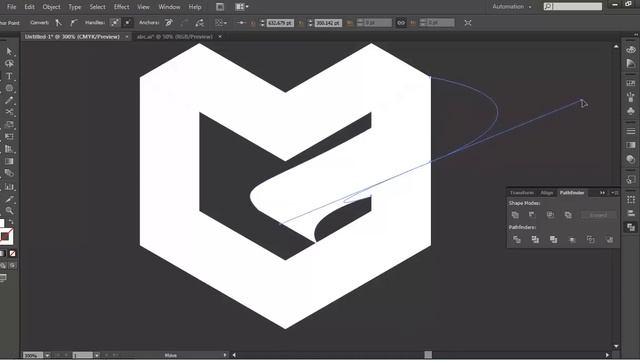This screenshot has height=360, width=640.
Task: Collapse the Pathfinder panel with double arrows
Action: 602,193
